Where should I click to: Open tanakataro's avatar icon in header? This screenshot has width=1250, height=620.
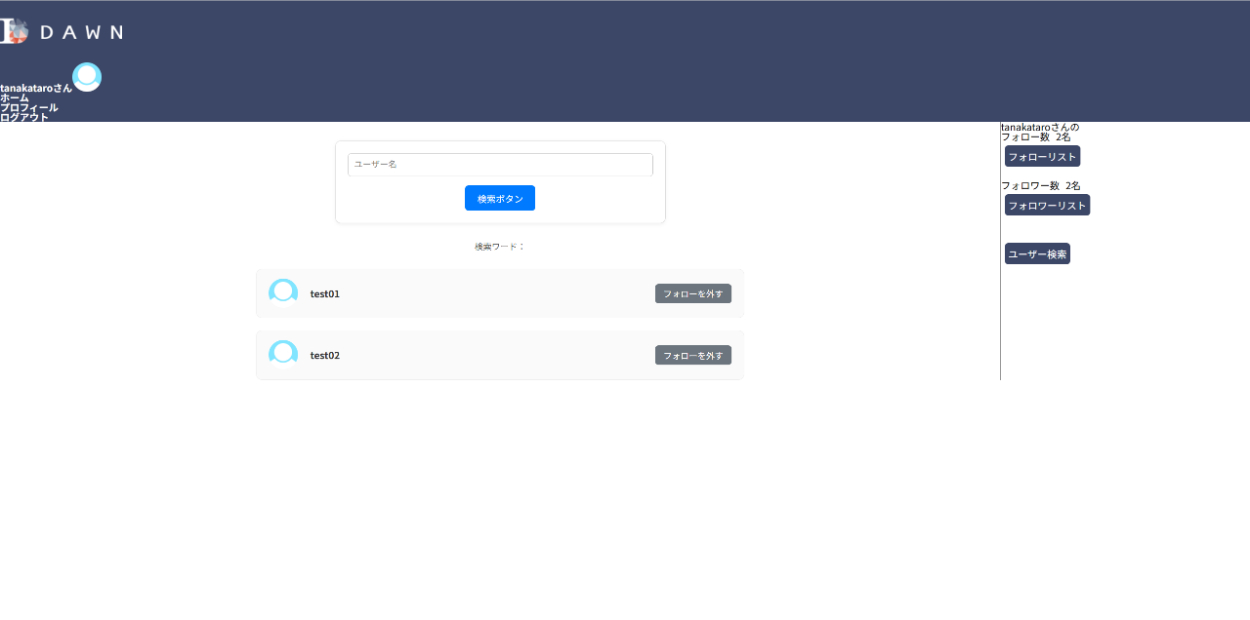[x=87, y=77]
